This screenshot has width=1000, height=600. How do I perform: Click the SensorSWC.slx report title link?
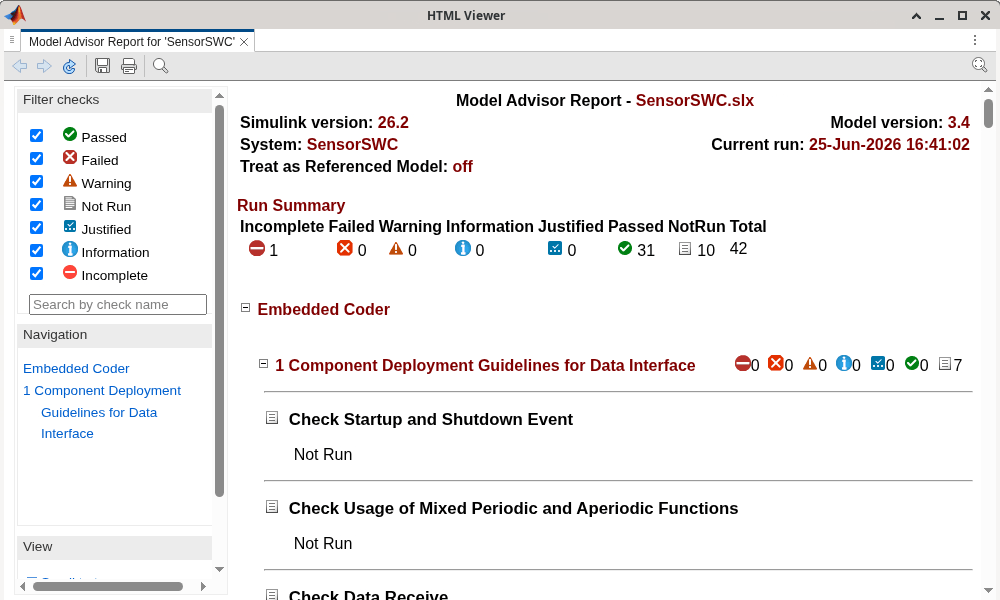point(695,100)
